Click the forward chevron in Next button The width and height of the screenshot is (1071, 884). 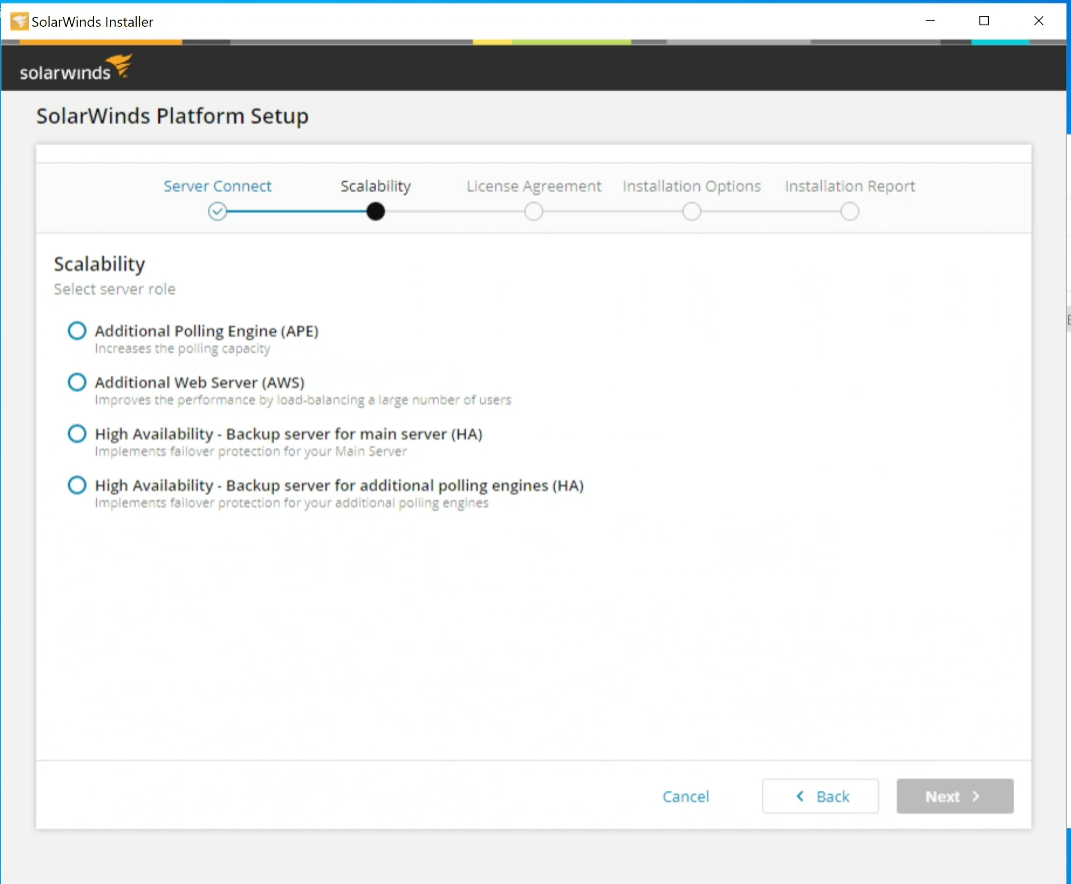tap(976, 797)
